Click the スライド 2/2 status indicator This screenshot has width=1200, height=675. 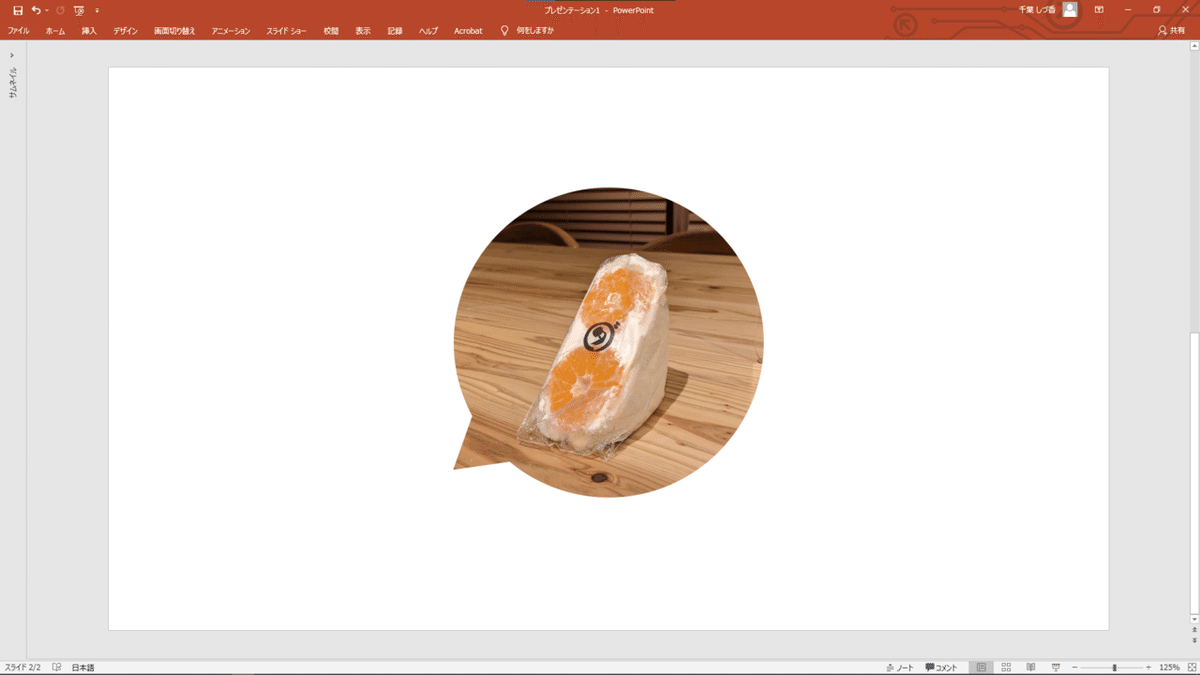click(23, 667)
